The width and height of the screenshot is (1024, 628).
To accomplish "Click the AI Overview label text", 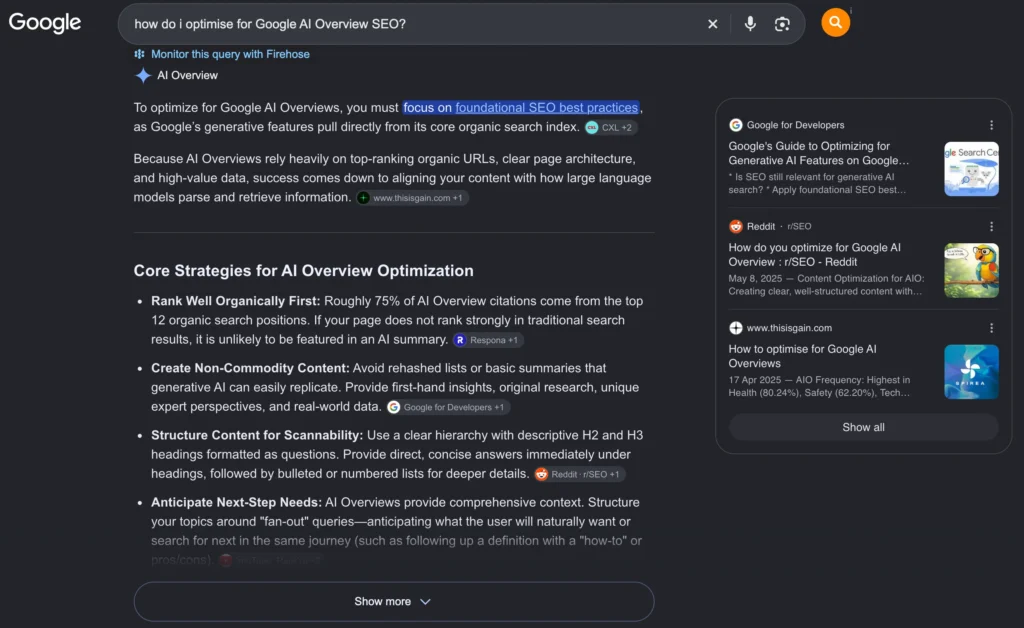I will click(187, 76).
